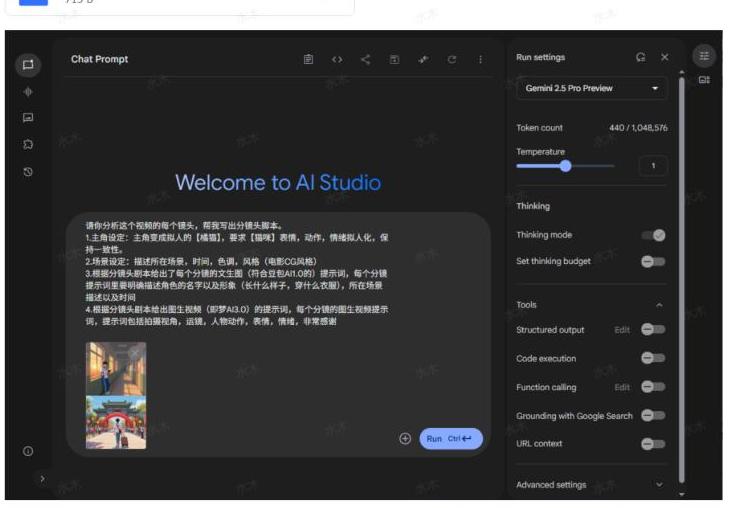Adjust the Temperature slider

tap(565, 166)
